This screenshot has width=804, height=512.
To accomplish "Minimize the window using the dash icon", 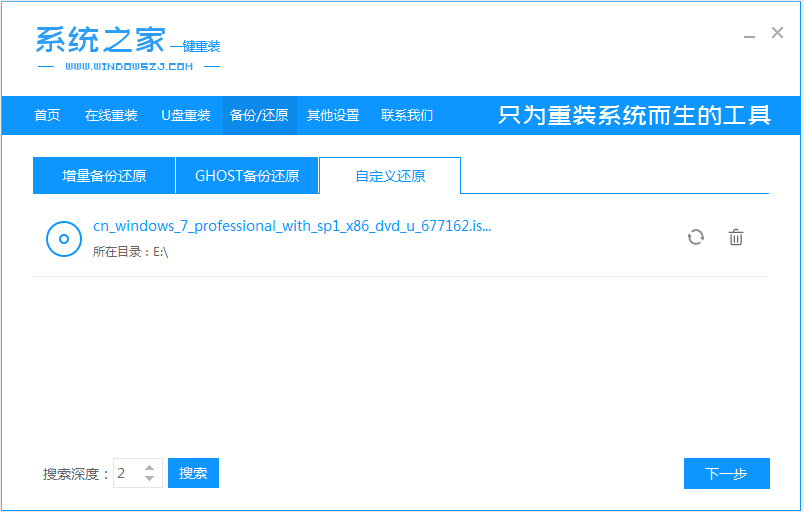I will click(749, 35).
